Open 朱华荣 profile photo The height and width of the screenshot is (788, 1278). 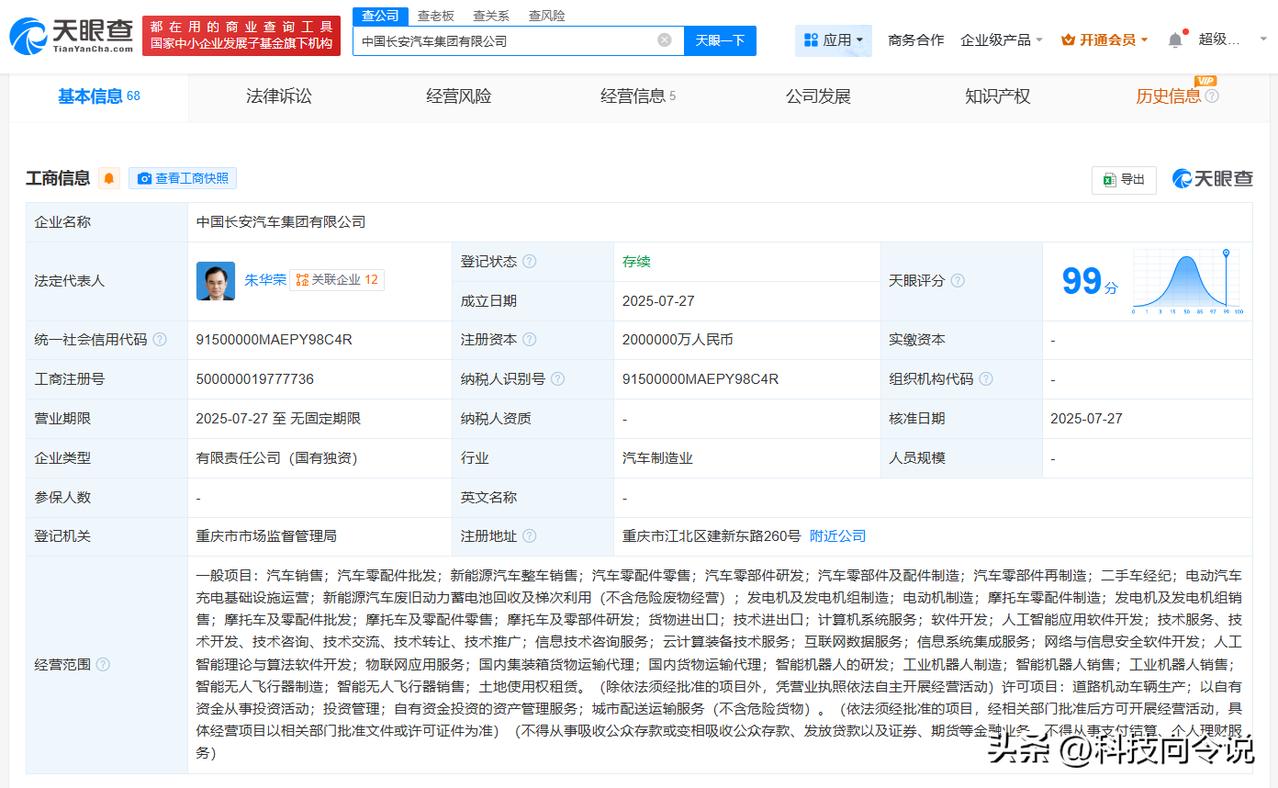point(215,281)
